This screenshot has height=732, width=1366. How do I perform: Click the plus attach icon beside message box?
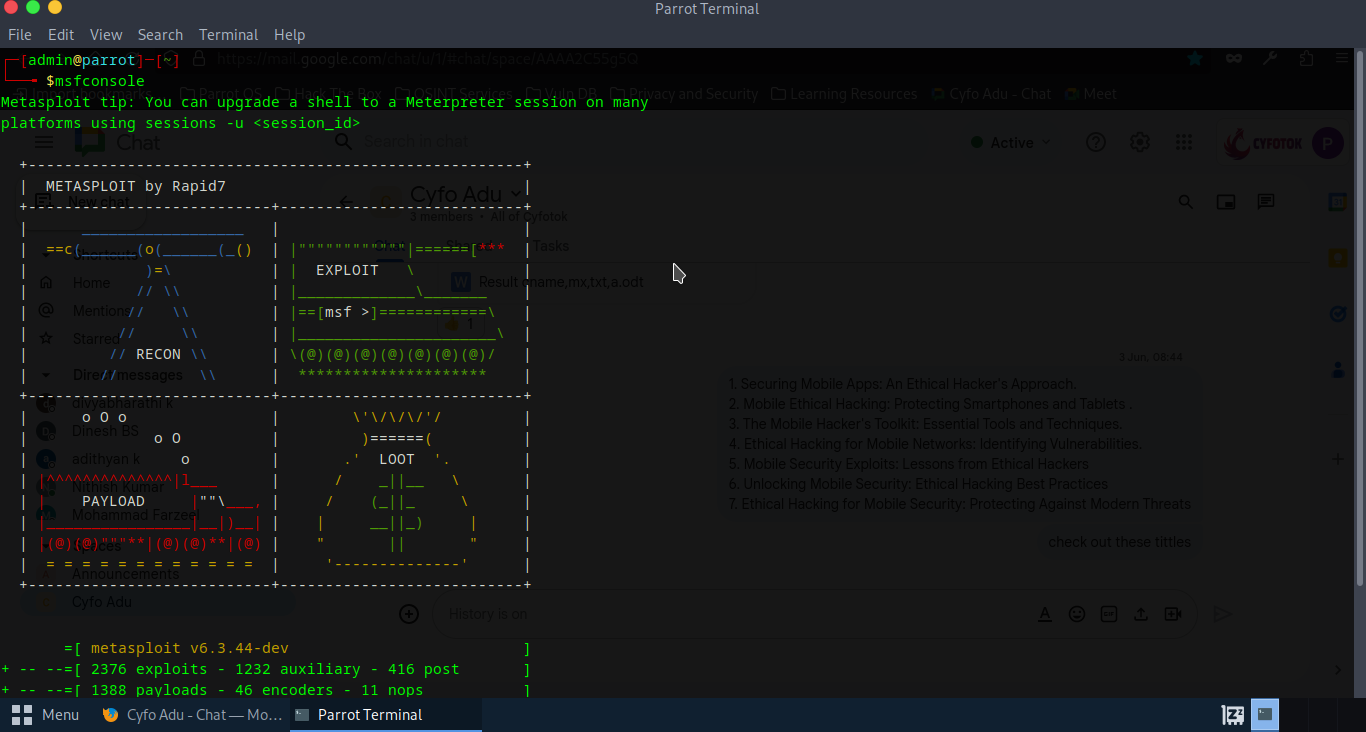(409, 614)
